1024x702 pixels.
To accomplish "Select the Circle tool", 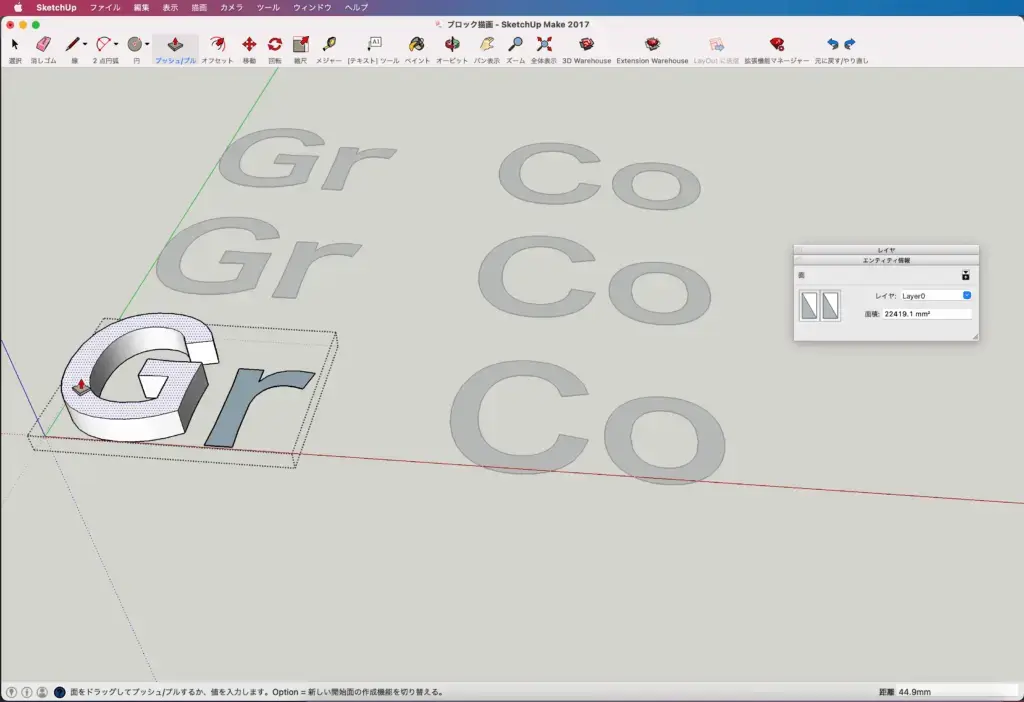I will [135, 44].
